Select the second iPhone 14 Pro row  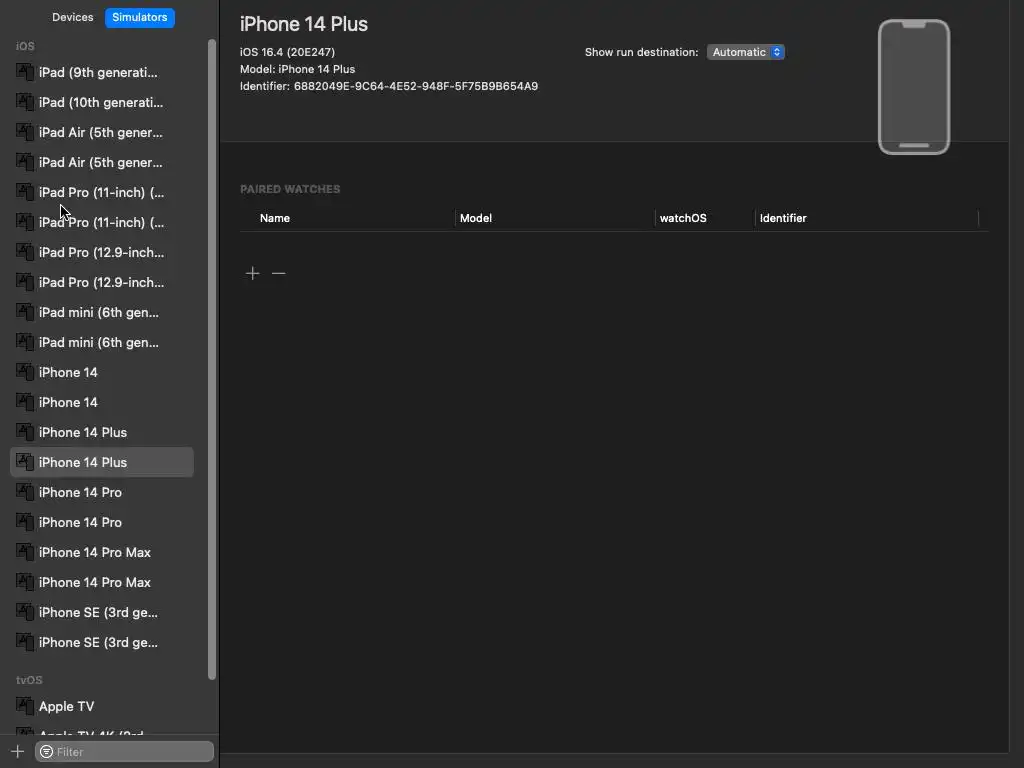point(102,522)
